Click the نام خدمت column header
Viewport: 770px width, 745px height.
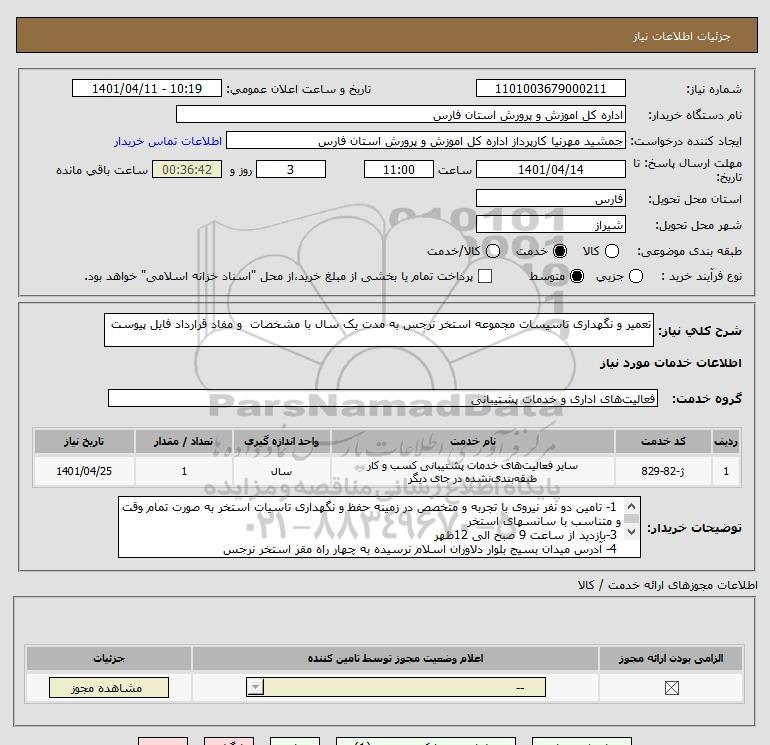[x=473, y=441]
